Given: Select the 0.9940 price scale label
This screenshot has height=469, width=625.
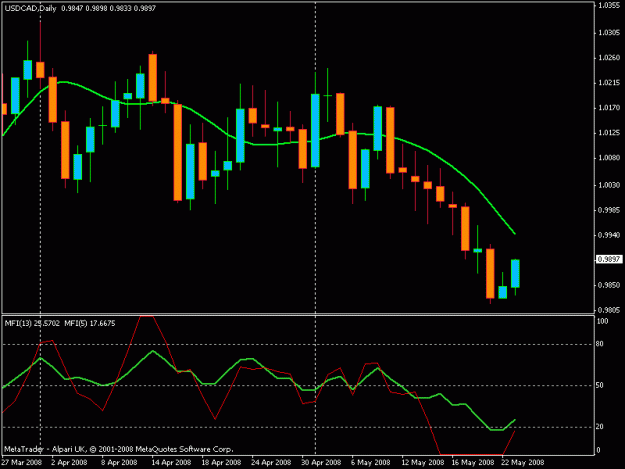Looking at the screenshot, I should (609, 235).
